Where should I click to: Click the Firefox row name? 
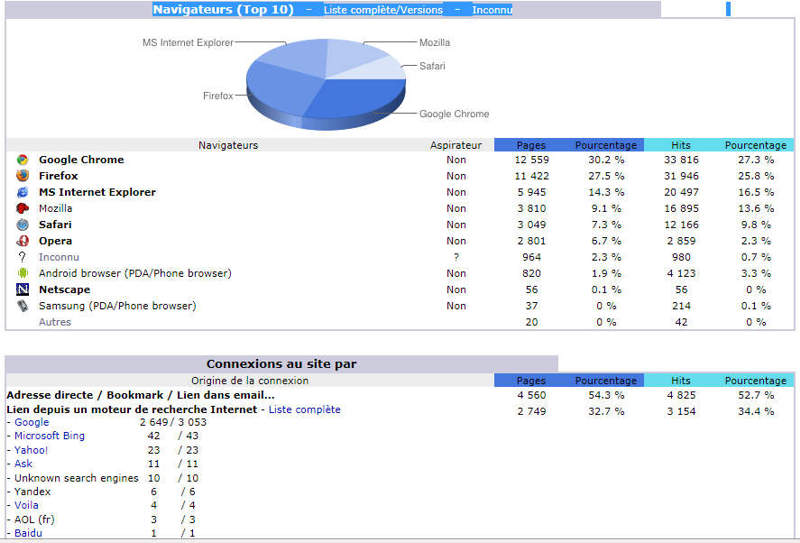pyautogui.click(x=58, y=176)
